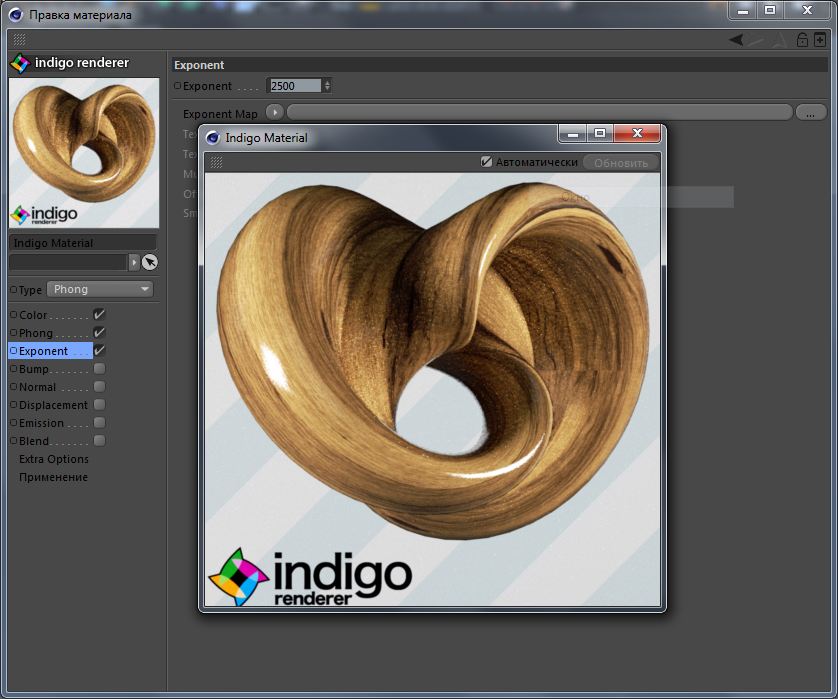Click the Exponent section header

(x=500, y=65)
